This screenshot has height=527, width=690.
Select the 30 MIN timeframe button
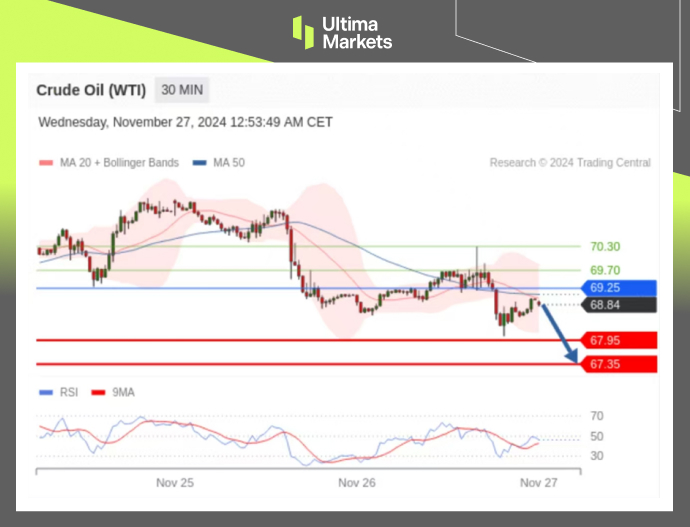182,90
